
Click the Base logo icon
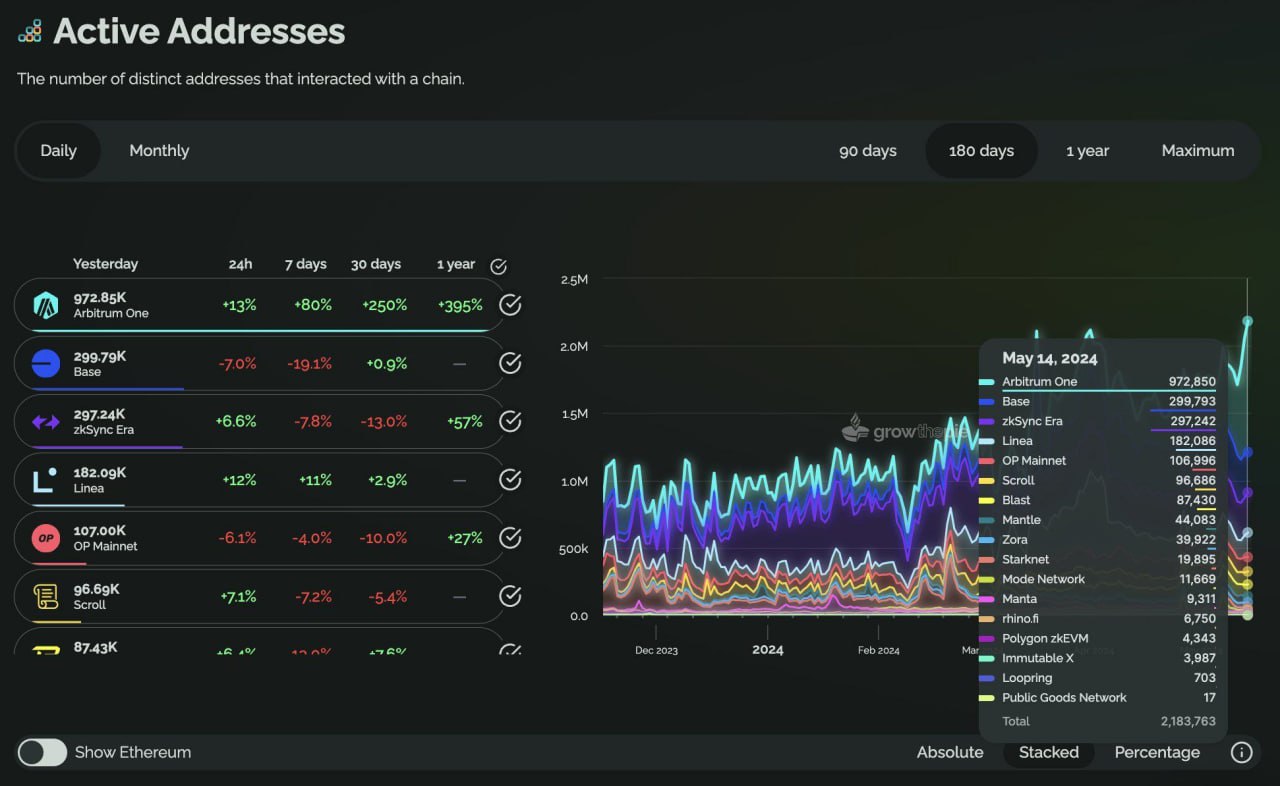pyautogui.click(x=46, y=363)
